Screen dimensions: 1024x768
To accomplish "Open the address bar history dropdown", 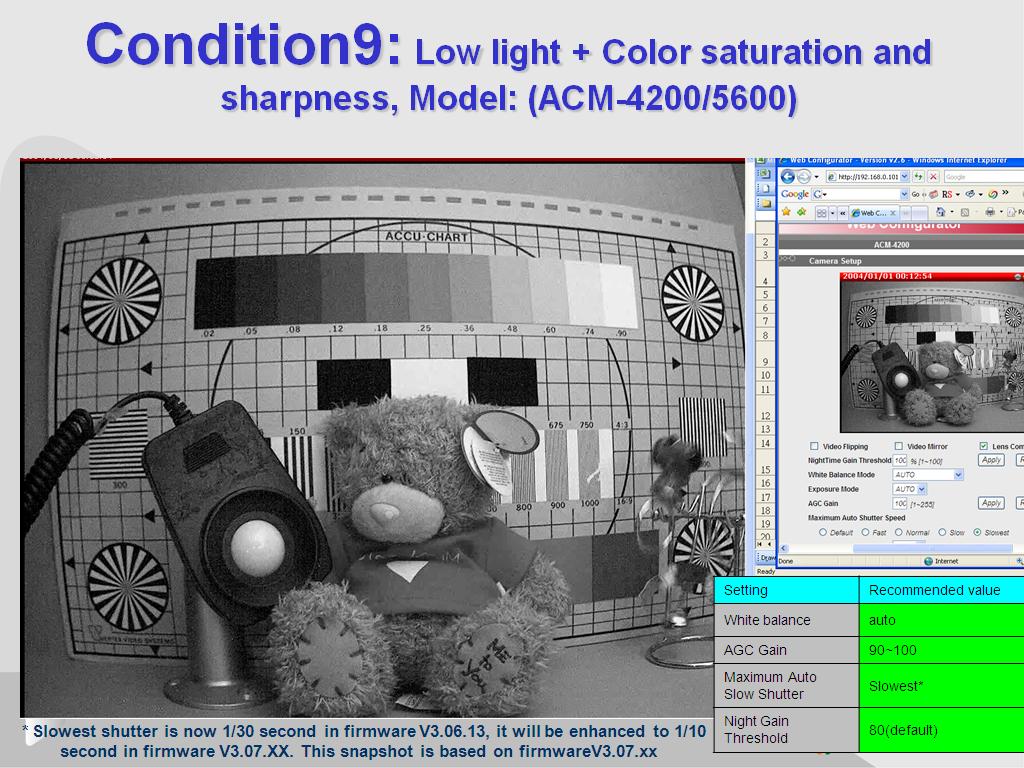I will click(904, 176).
